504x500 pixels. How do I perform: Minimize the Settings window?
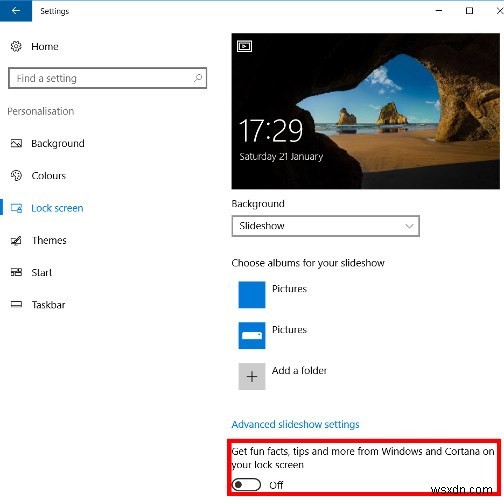pos(439,11)
